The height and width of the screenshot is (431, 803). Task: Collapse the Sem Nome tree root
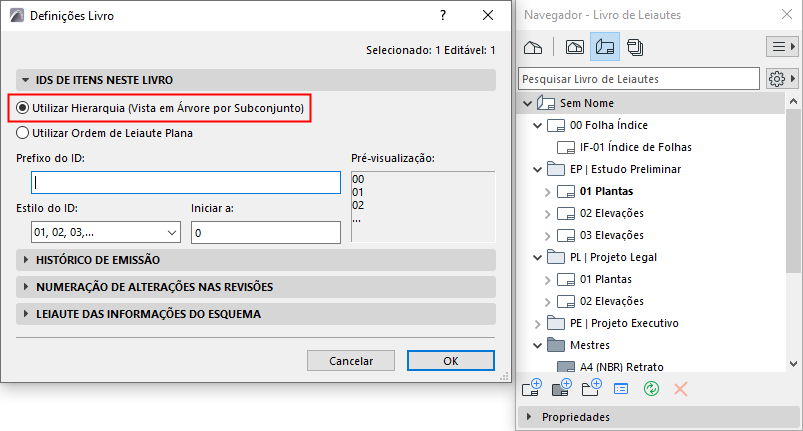click(527, 103)
